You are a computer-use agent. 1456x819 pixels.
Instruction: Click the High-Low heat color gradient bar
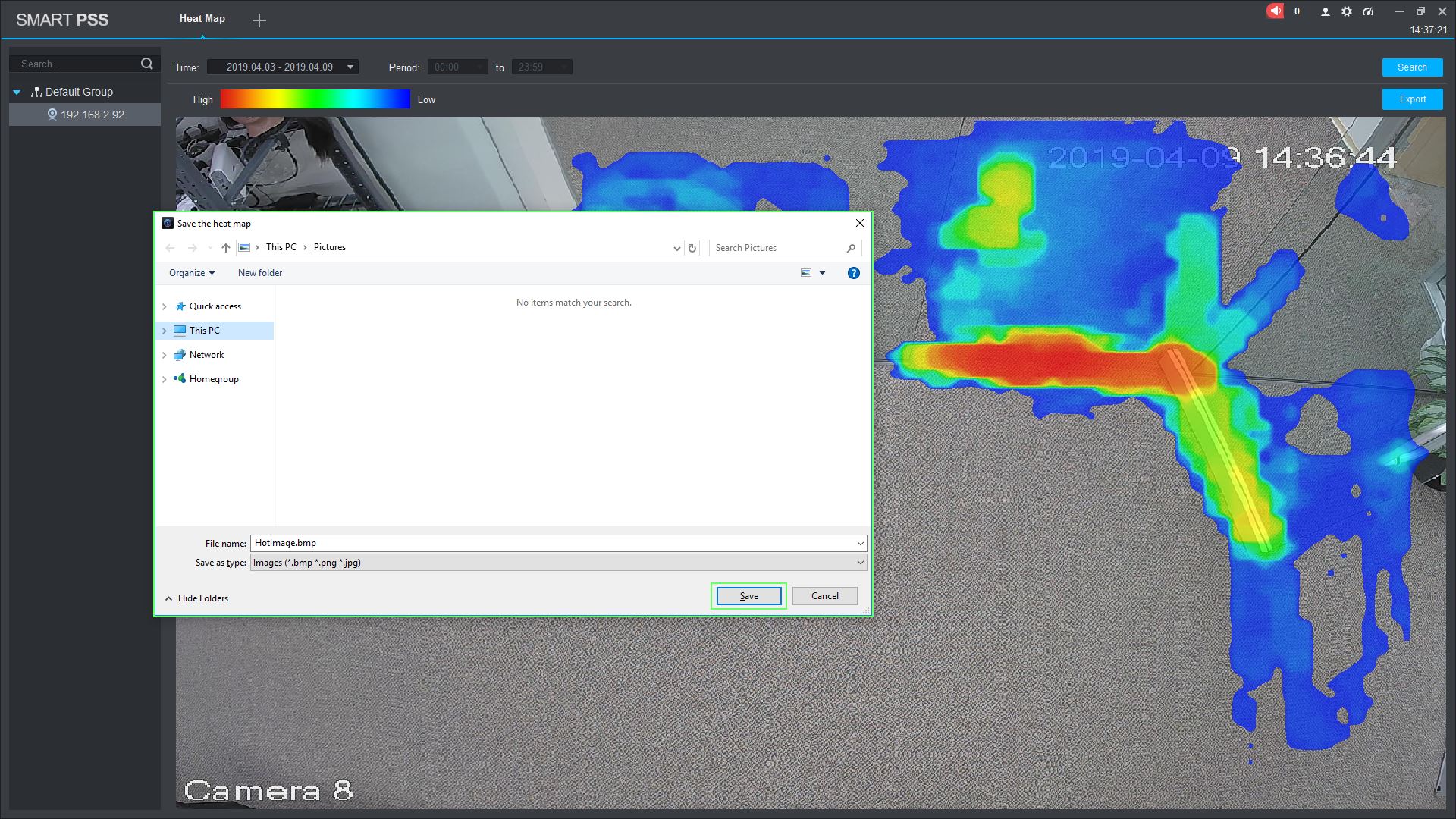click(315, 99)
